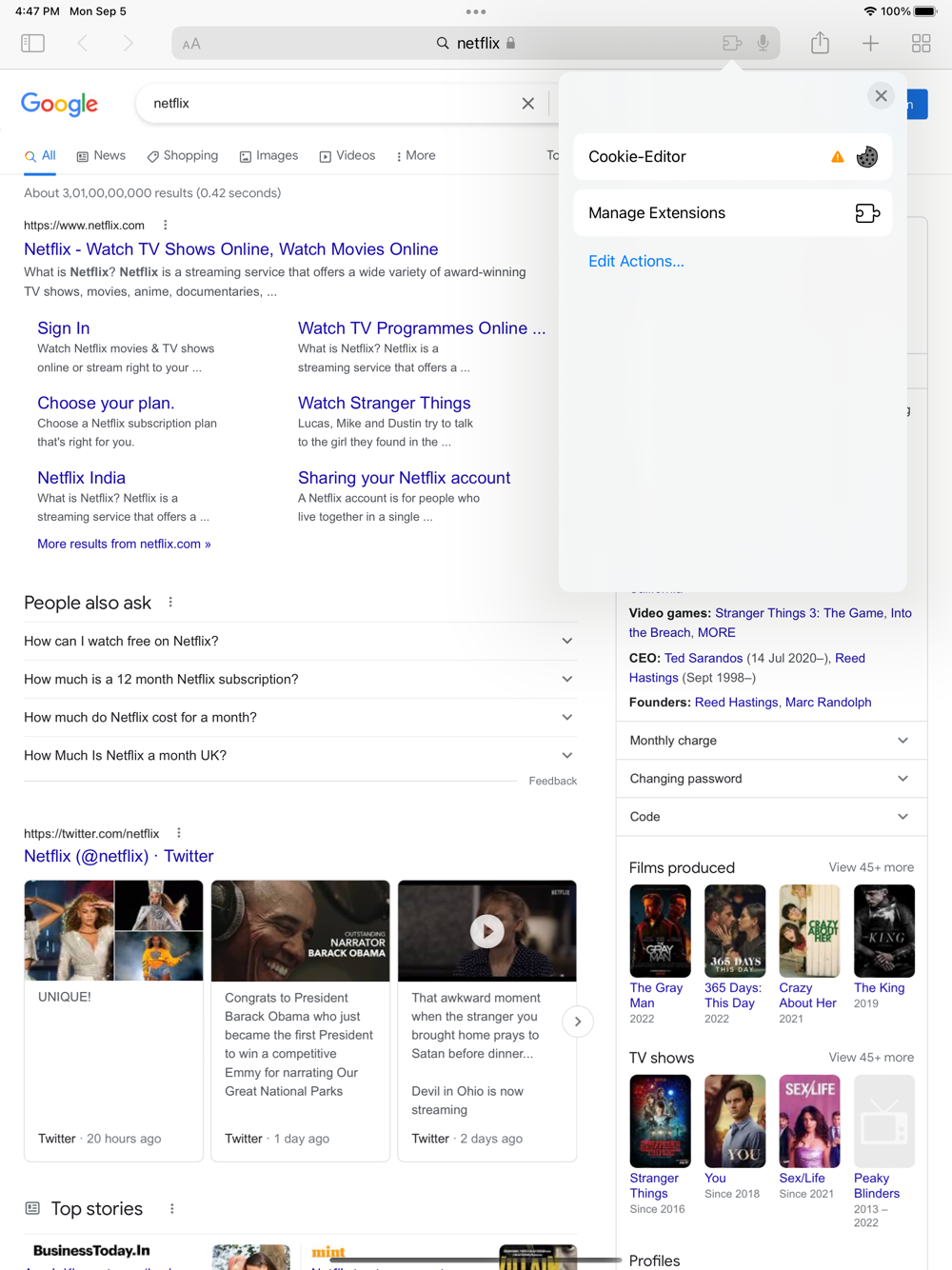Open the Netflix India sitelink
The height and width of the screenshot is (1270, 952).
(x=81, y=478)
